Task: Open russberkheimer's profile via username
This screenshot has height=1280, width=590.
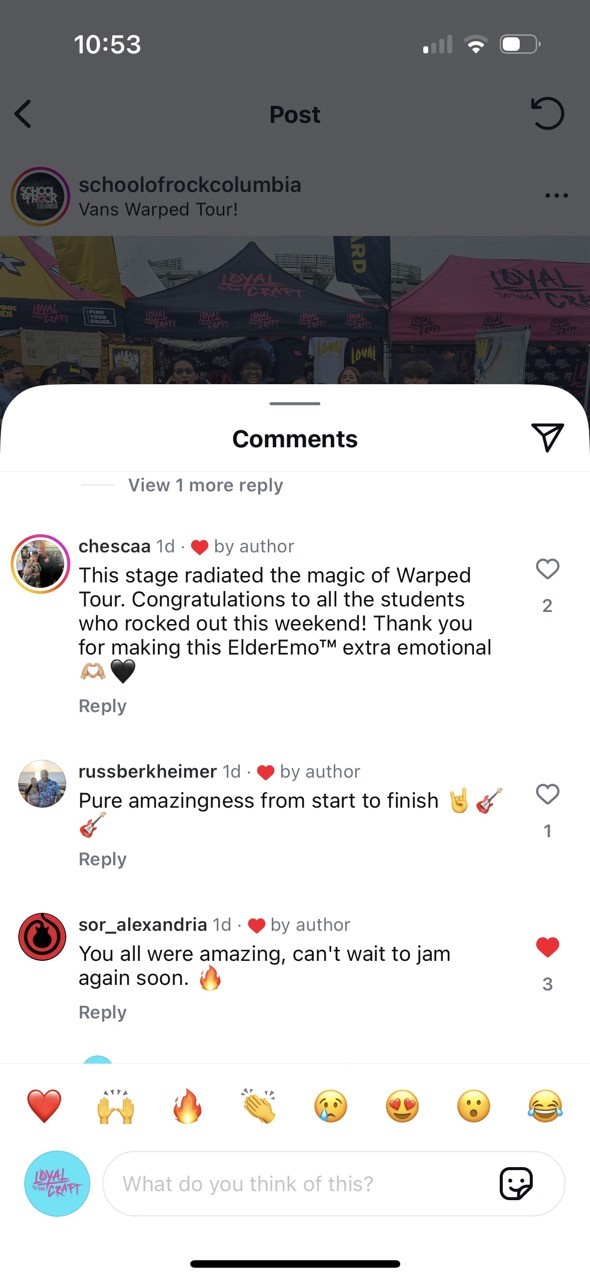Action: [x=147, y=771]
